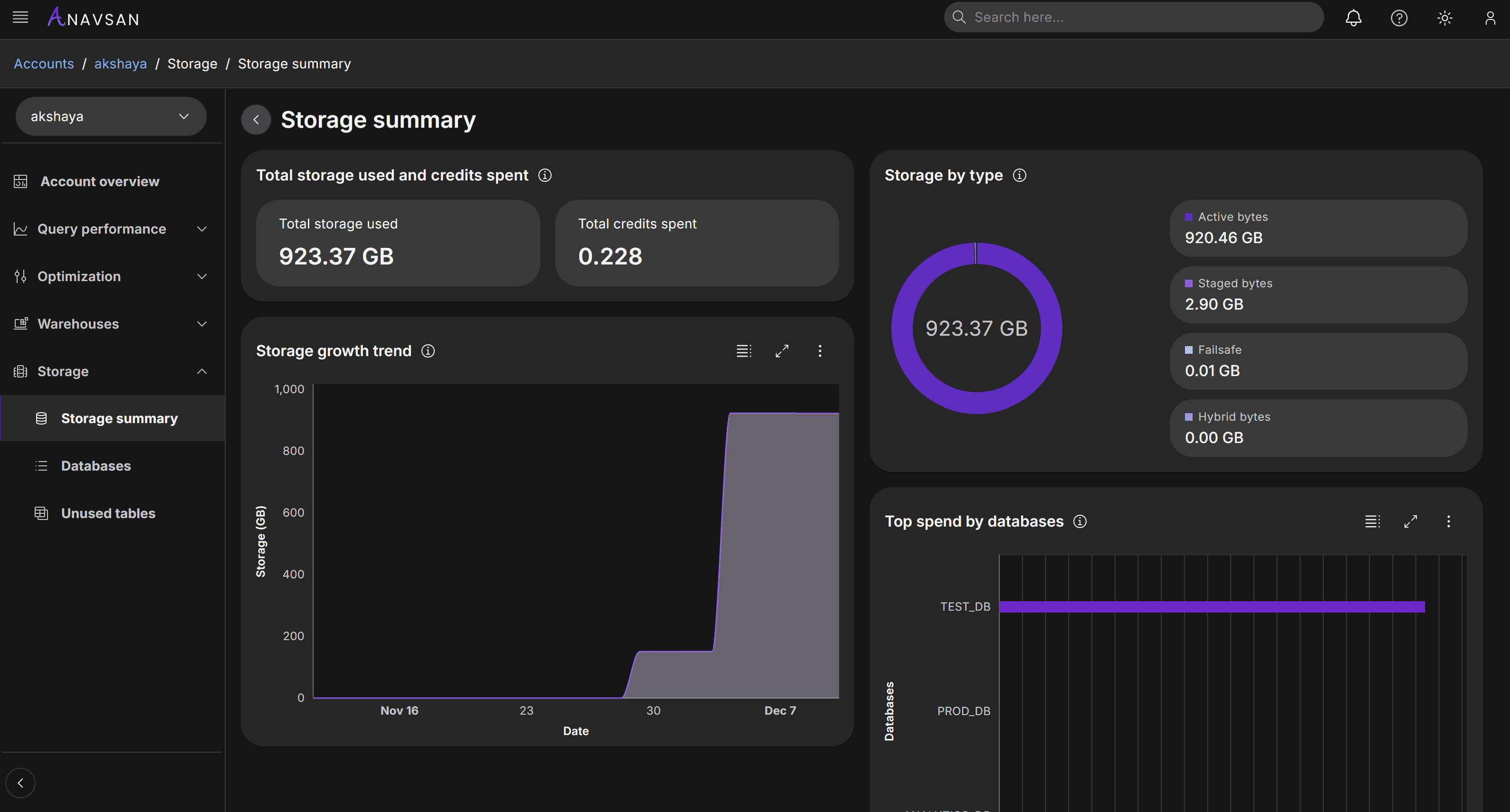Image resolution: width=1510 pixels, height=812 pixels.
Task: Open the akshaya account dropdown
Action: 111,117
